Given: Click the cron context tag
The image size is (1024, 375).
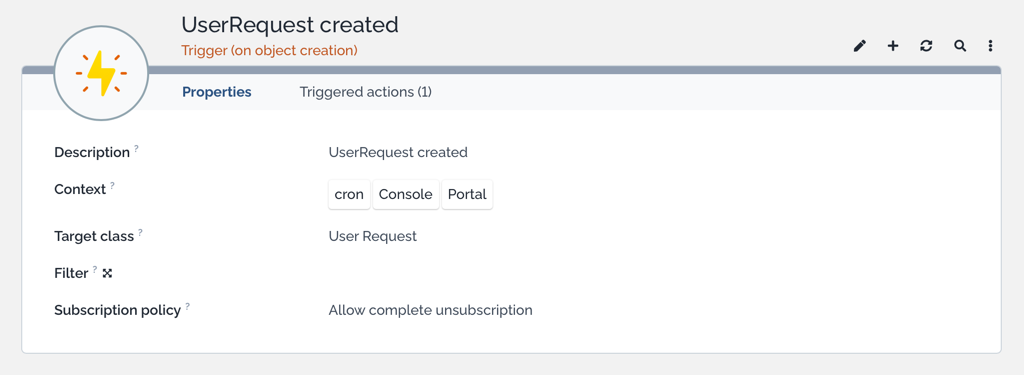Looking at the screenshot, I should pos(349,195).
